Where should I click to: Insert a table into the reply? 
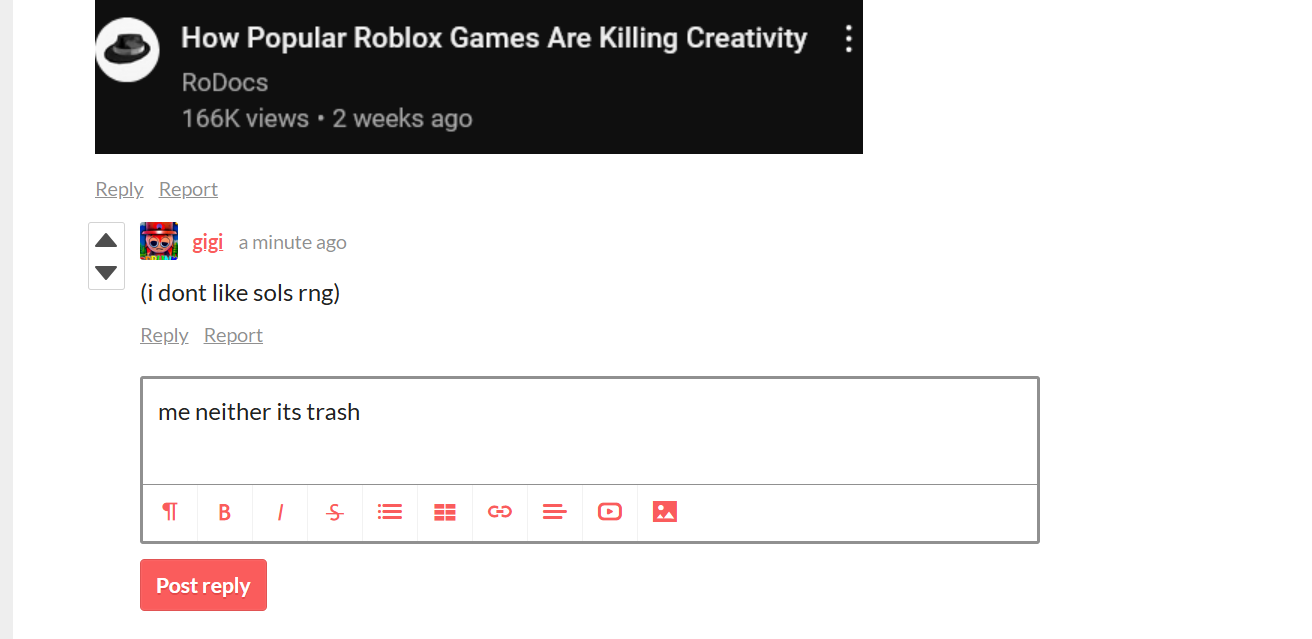tap(445, 512)
